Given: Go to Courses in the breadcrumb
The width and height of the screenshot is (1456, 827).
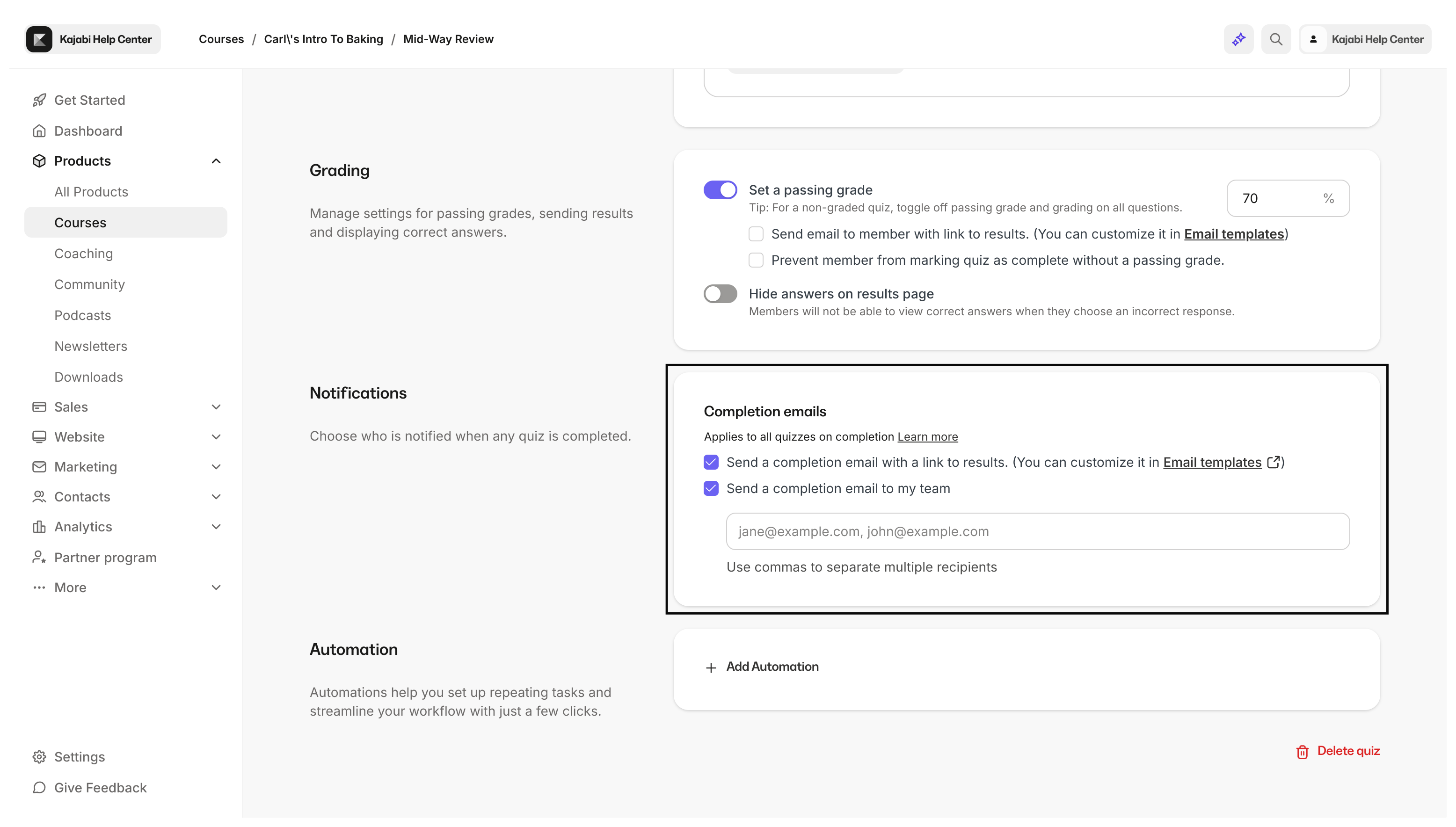Looking at the screenshot, I should click(x=221, y=39).
